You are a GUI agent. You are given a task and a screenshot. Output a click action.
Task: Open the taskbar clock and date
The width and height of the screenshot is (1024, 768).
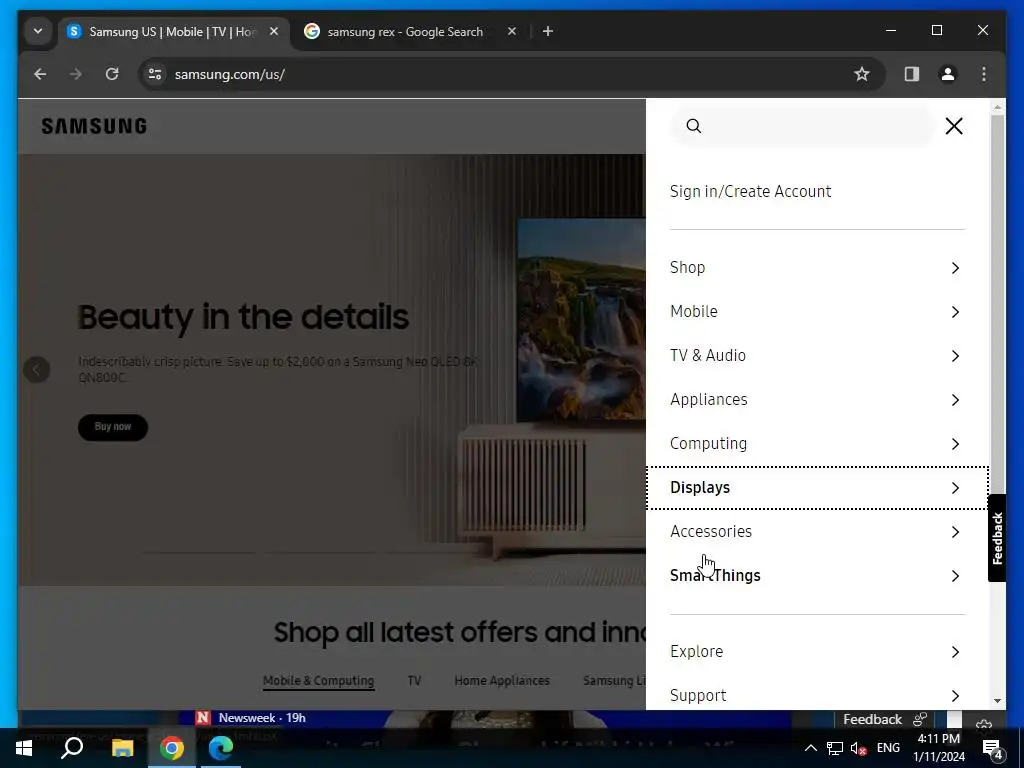tap(938, 748)
